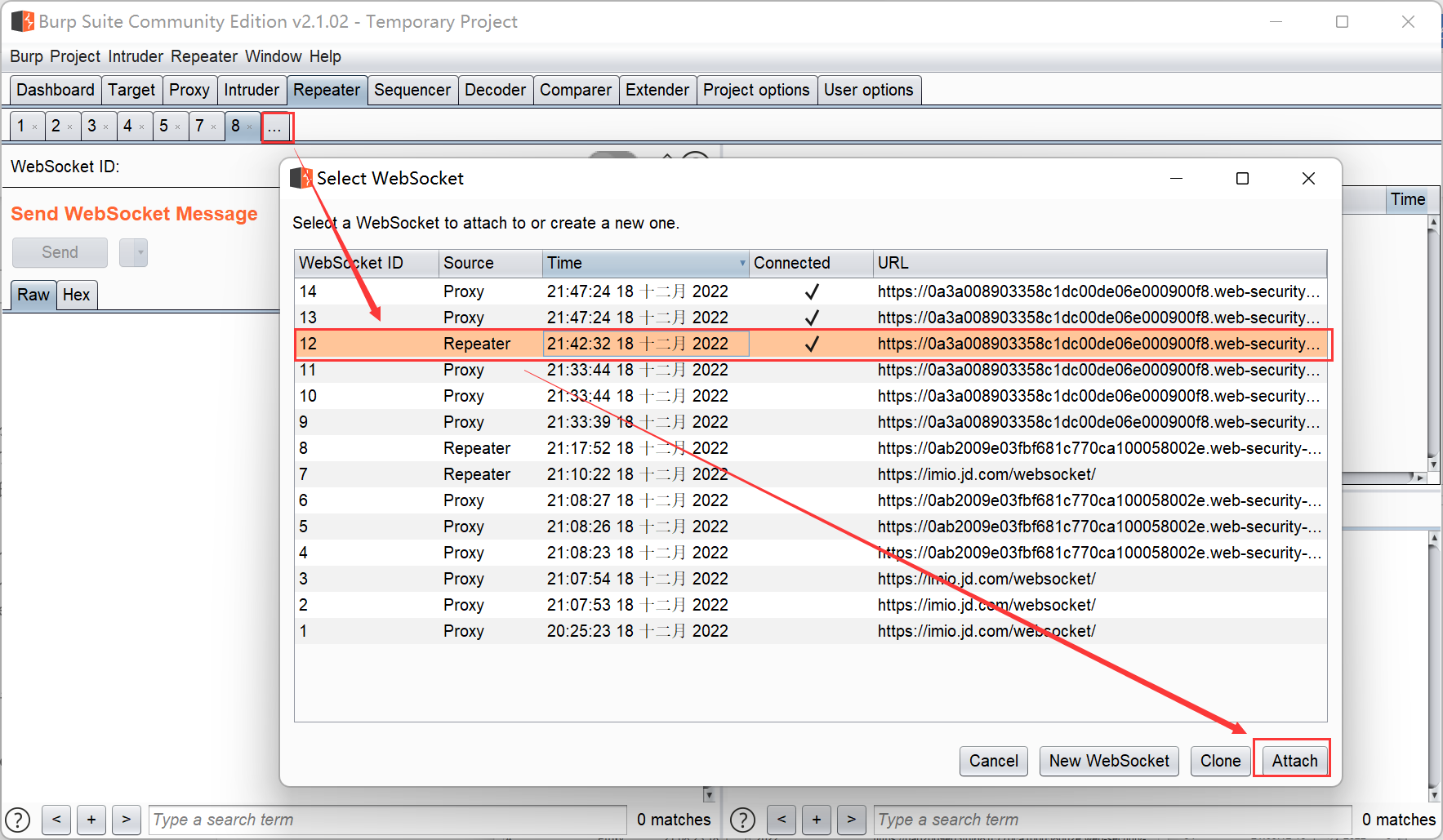Click the plus button in right search bar
1443x840 pixels.
[x=816, y=820]
